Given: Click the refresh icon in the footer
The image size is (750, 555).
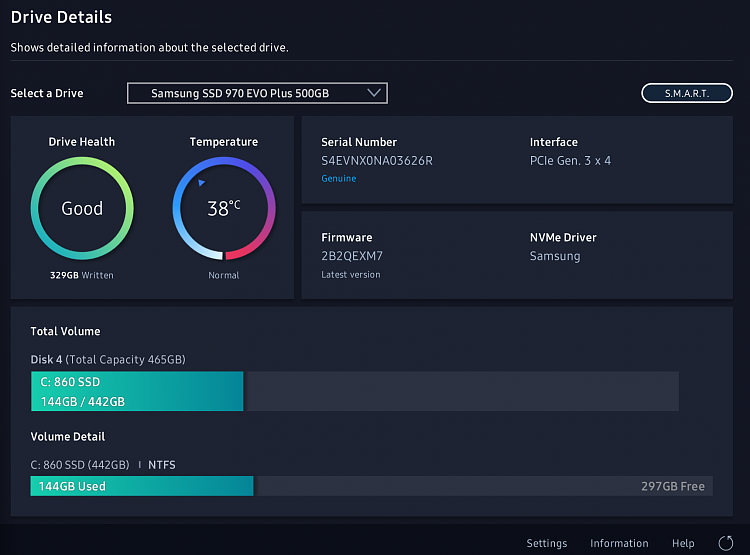Looking at the screenshot, I should coord(726,543).
